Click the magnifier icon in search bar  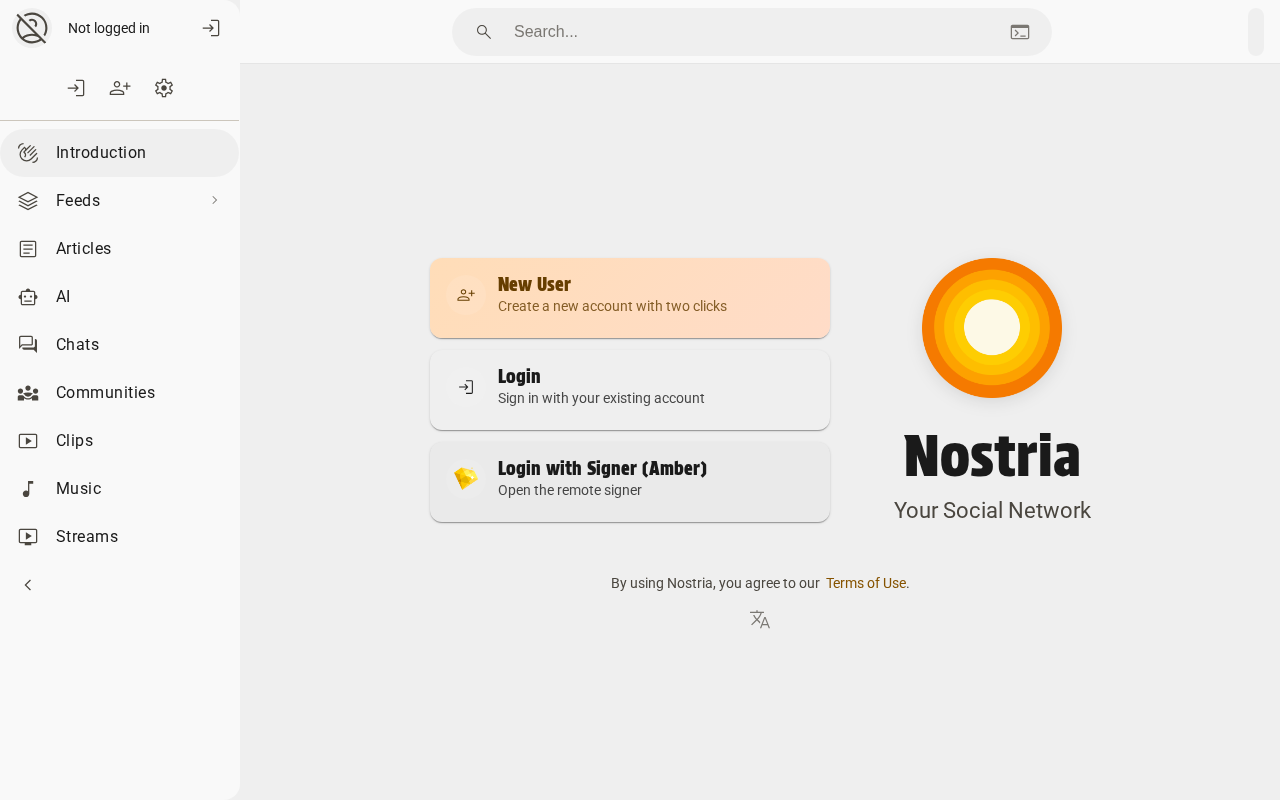[484, 32]
